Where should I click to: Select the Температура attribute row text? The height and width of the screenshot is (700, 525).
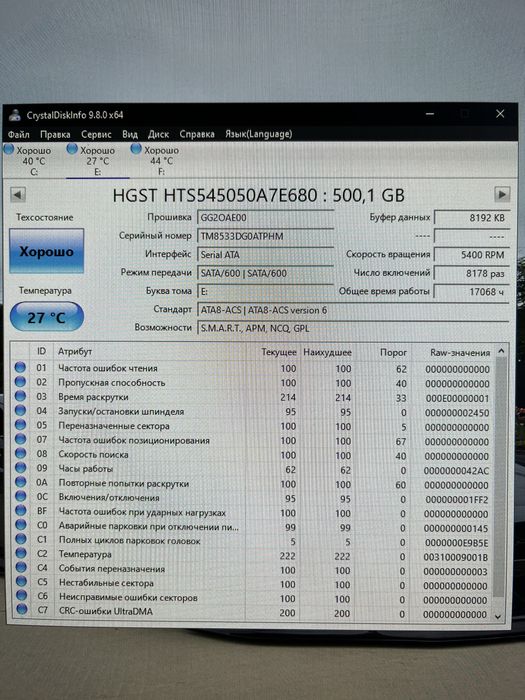(x=85, y=554)
